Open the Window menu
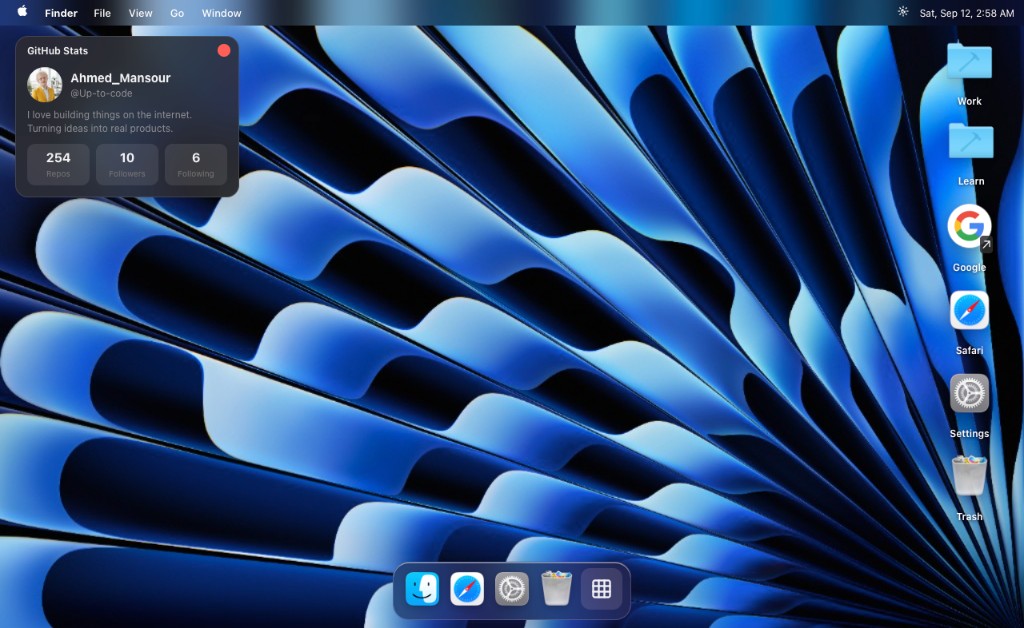 point(221,13)
